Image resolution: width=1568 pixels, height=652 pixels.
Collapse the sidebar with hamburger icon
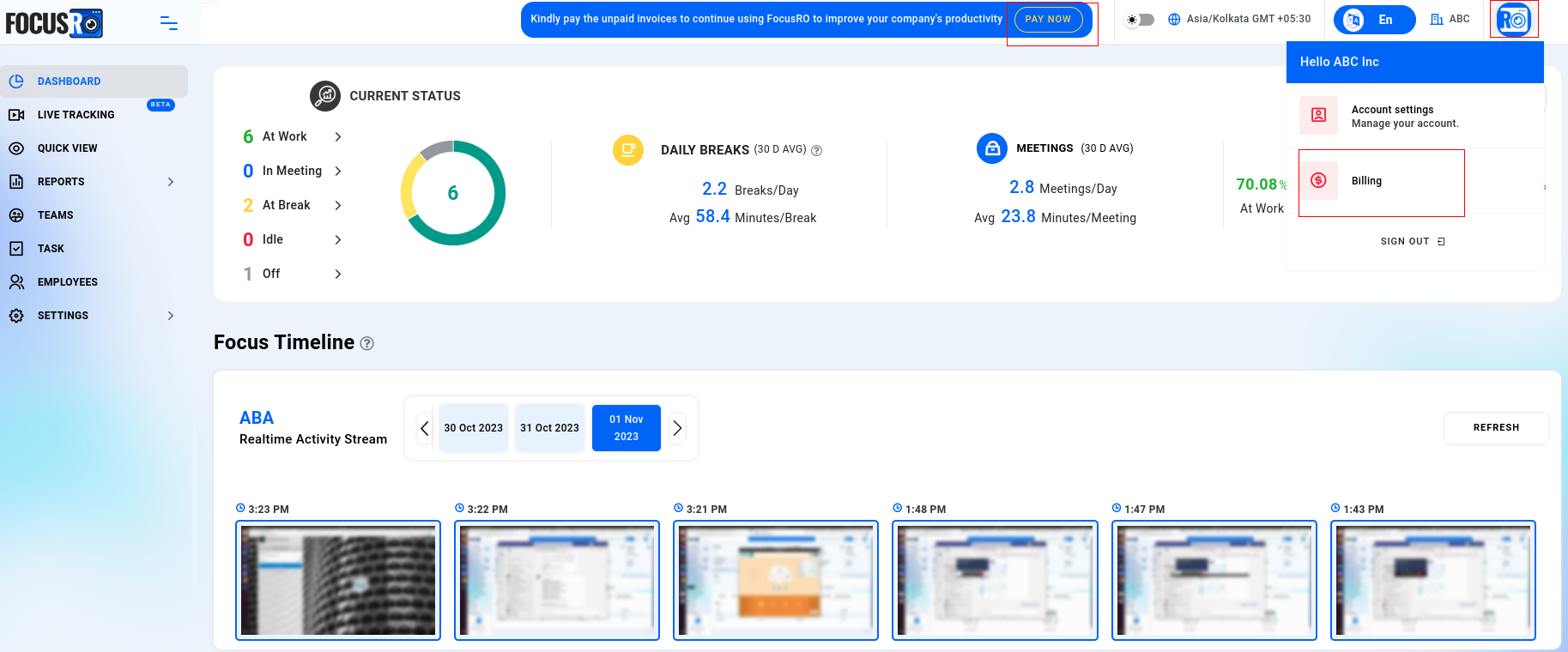tap(169, 23)
